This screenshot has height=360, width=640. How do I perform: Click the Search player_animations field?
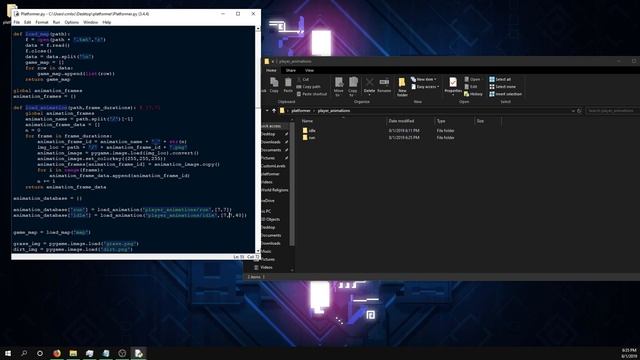pyautogui.click(x=612, y=111)
